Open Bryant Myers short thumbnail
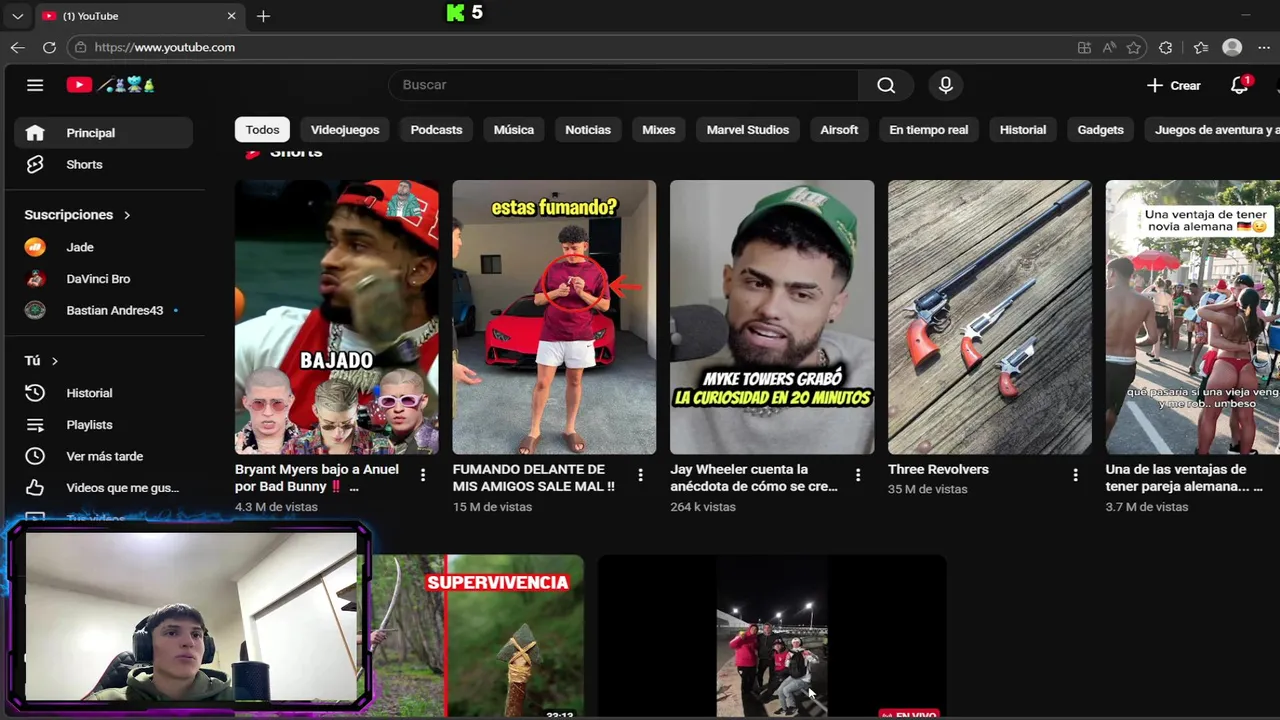The width and height of the screenshot is (1280, 720). (x=336, y=317)
